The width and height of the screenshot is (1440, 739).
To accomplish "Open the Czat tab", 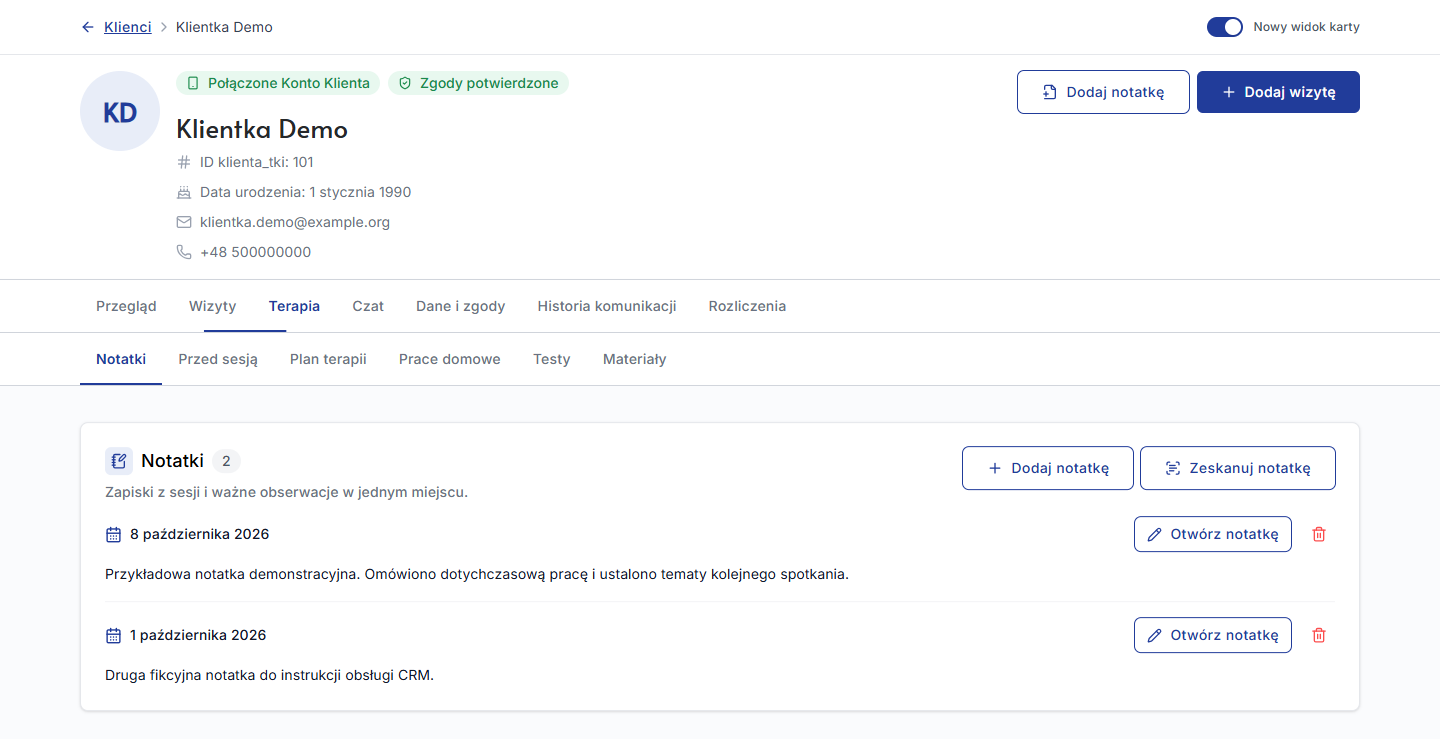I will tap(368, 306).
